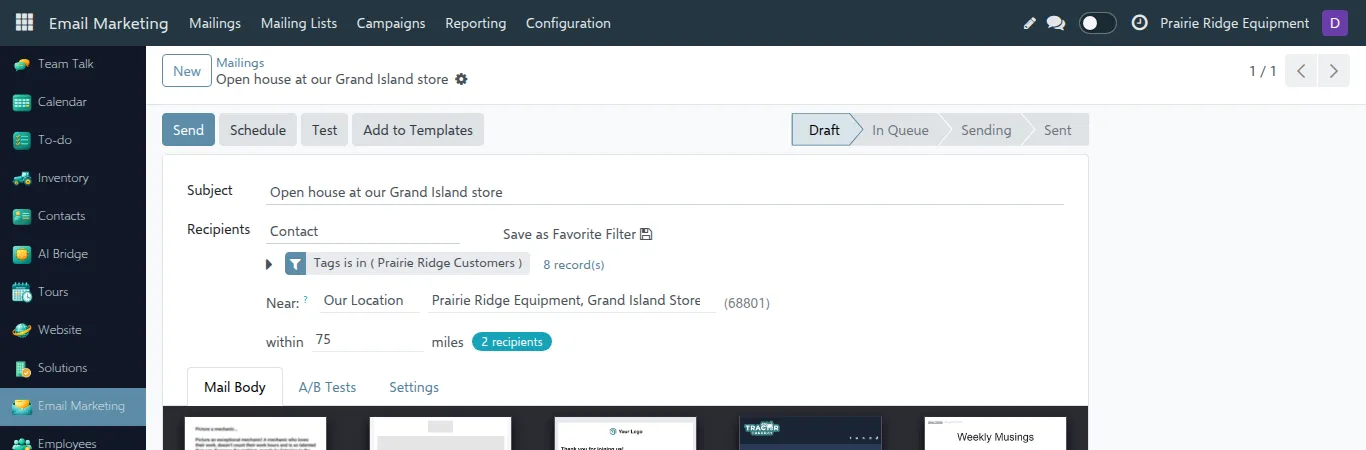Click the Near field help question mark
The height and width of the screenshot is (450, 1366).
305,299
